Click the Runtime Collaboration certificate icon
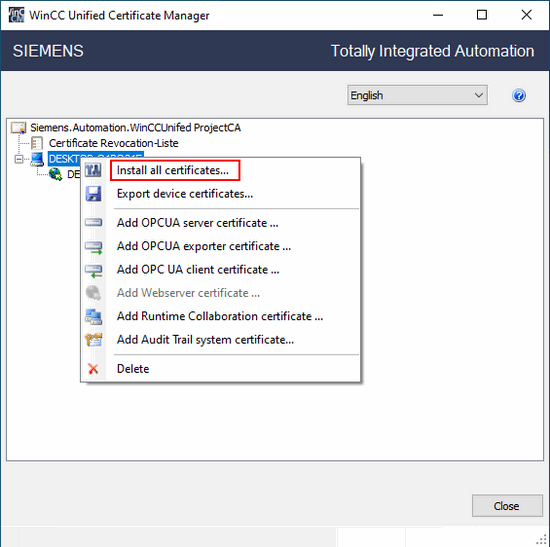This screenshot has height=547, width=550. (93, 316)
